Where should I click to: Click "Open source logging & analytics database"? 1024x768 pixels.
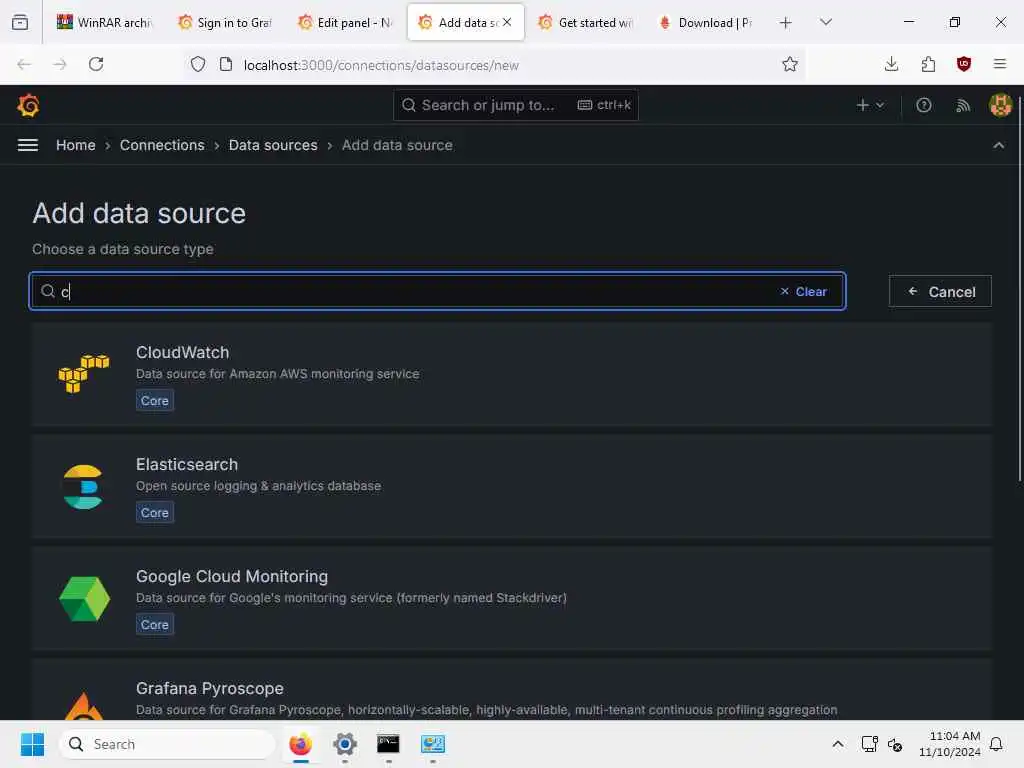[259, 486]
